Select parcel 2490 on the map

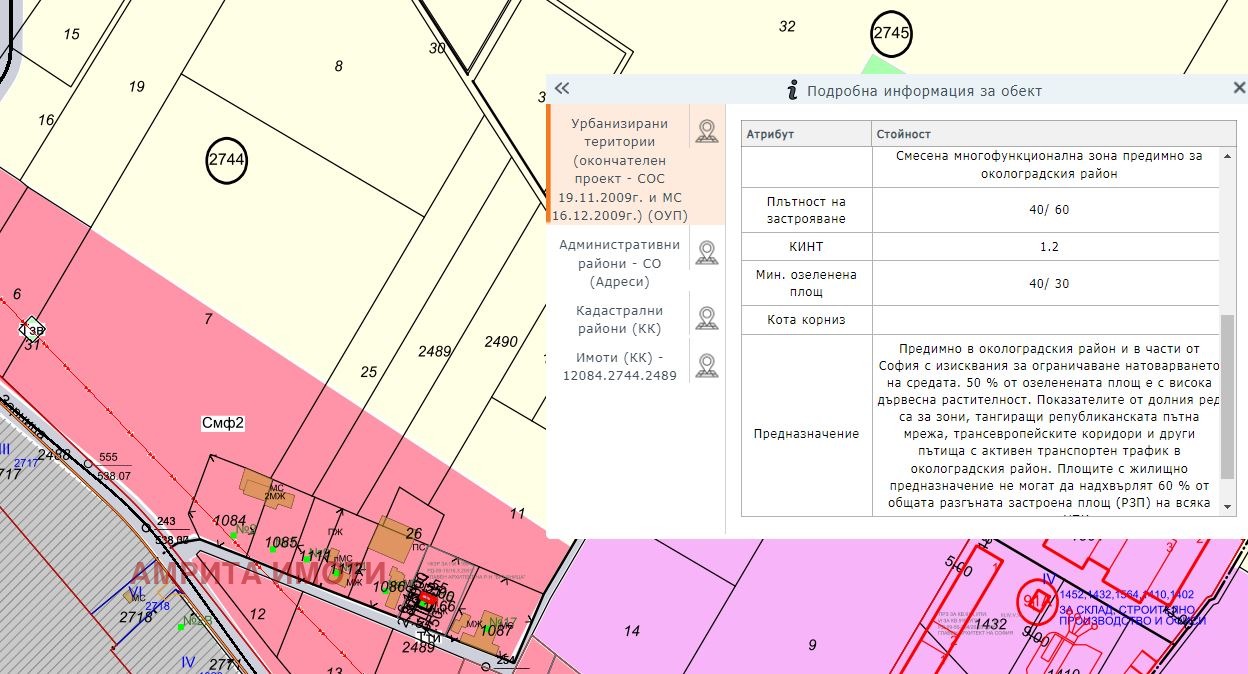pos(501,342)
